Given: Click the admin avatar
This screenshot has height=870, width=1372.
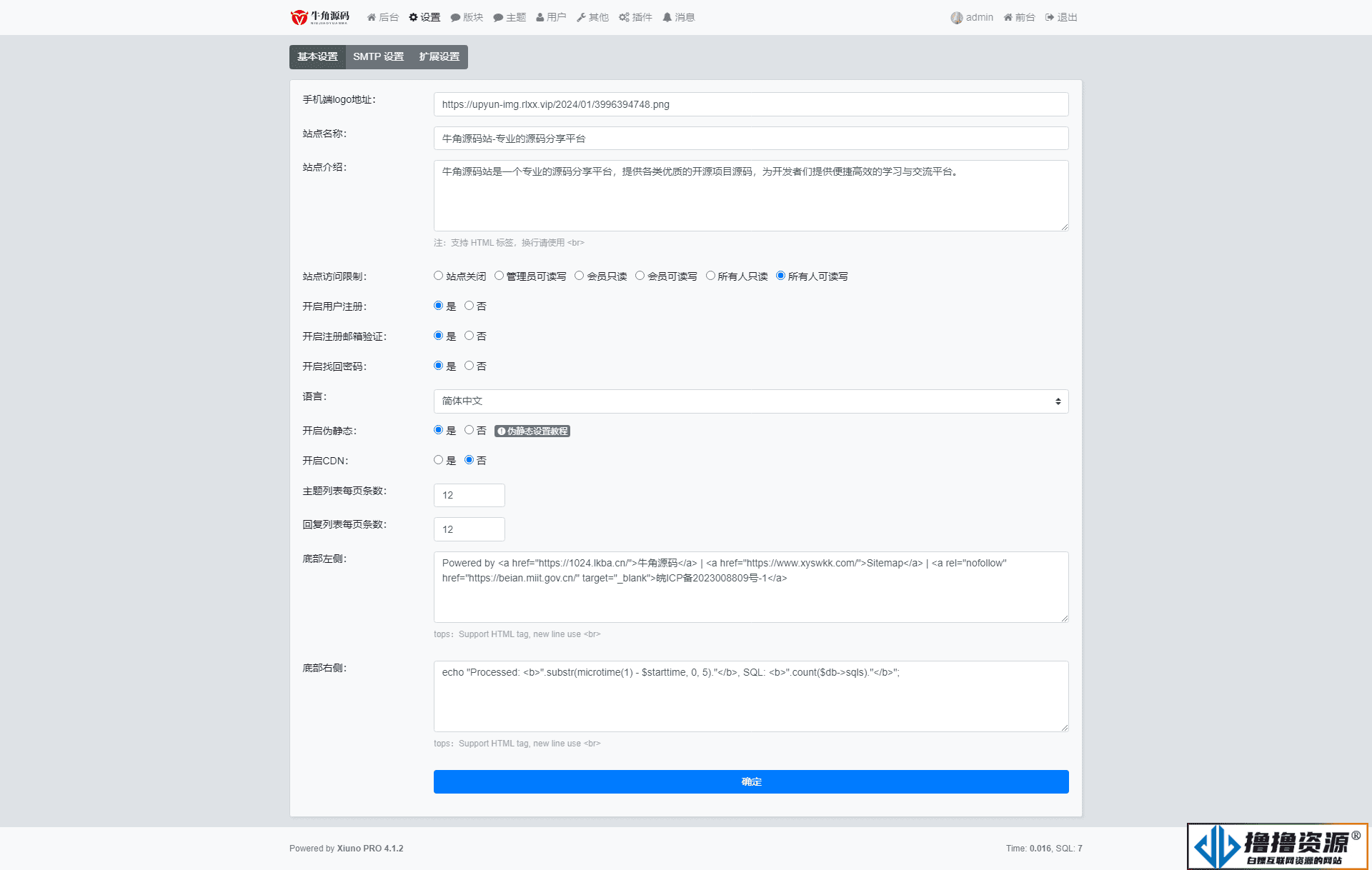Looking at the screenshot, I should pyautogui.click(x=956, y=18).
